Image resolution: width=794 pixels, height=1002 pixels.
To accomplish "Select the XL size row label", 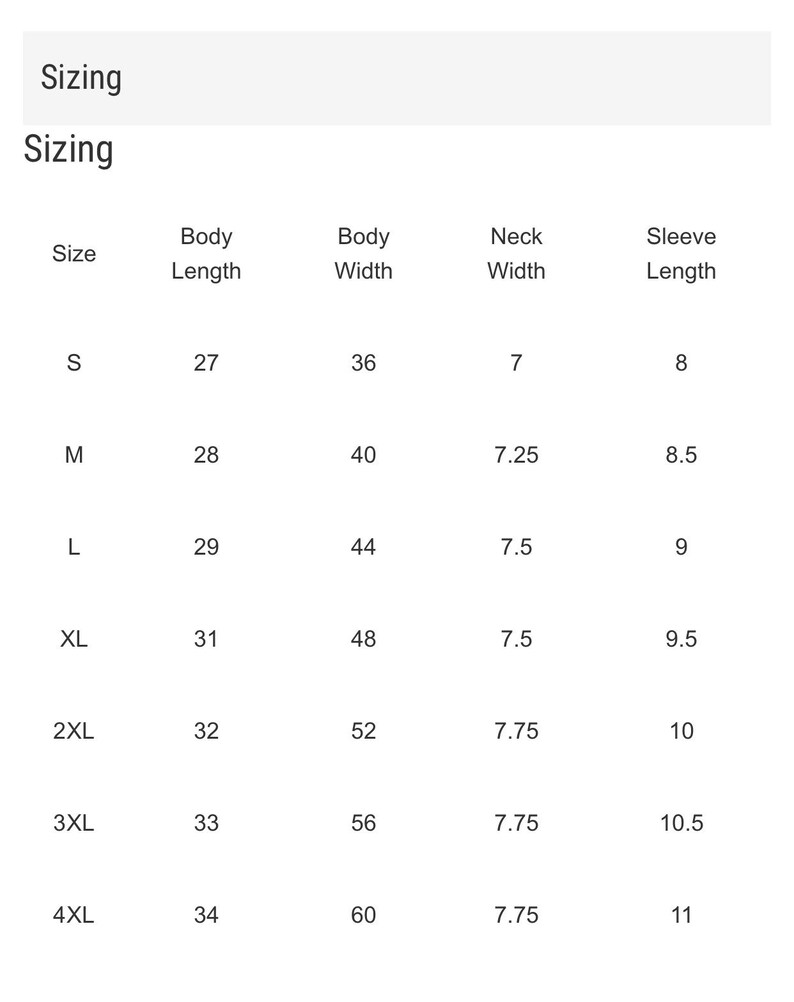I will (x=74, y=639).
